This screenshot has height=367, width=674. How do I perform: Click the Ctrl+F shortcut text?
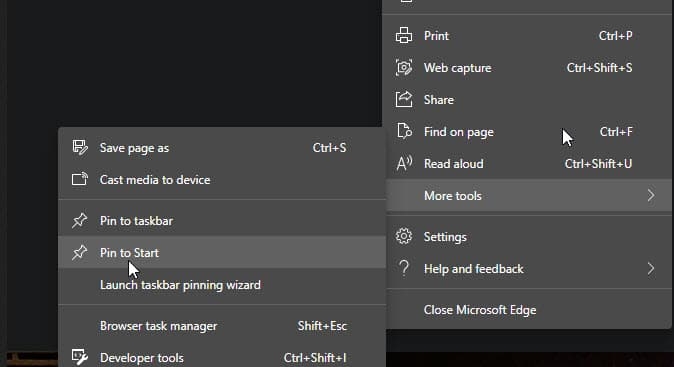point(616,132)
